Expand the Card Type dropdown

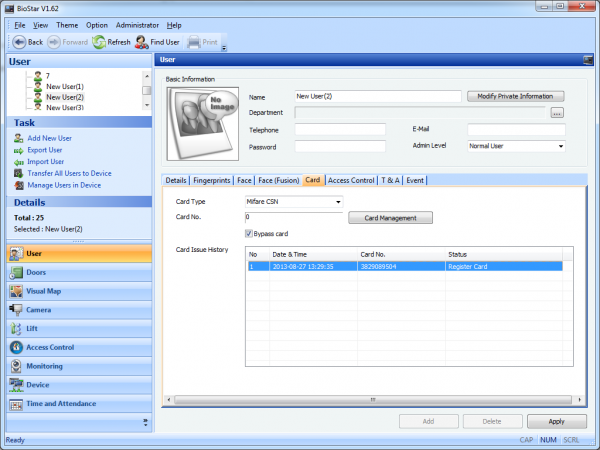[338, 201]
